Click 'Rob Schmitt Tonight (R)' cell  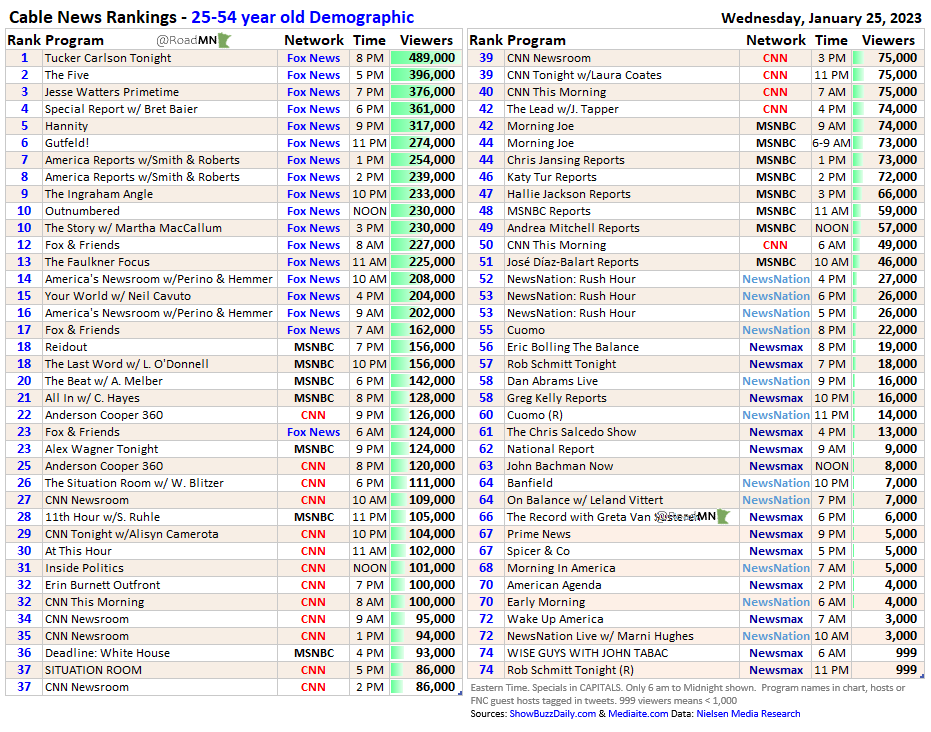(x=622, y=670)
